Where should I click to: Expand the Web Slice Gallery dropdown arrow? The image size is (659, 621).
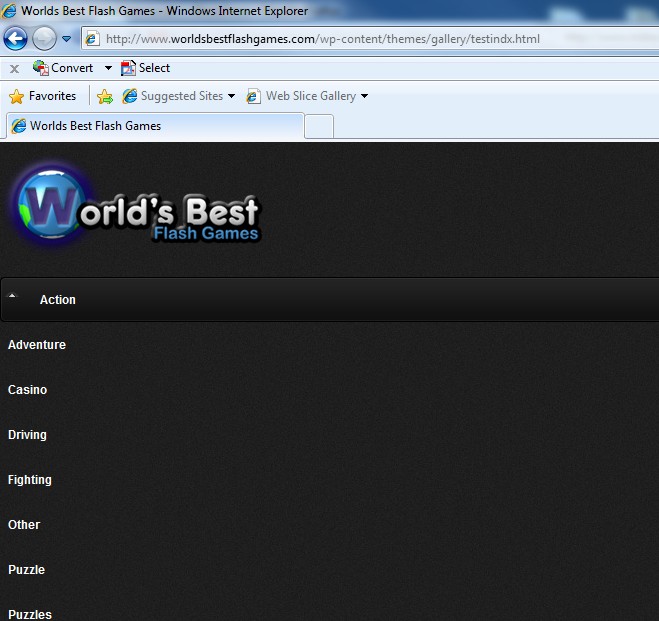click(365, 97)
